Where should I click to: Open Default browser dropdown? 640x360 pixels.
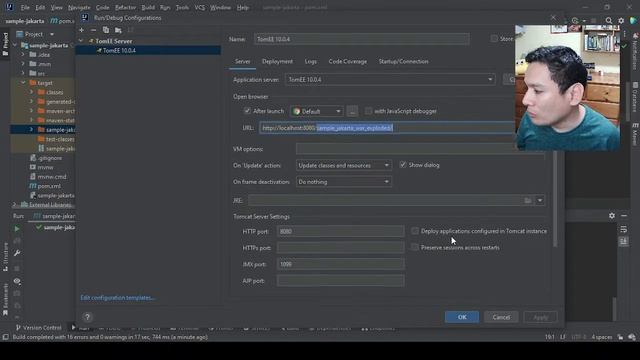317,111
